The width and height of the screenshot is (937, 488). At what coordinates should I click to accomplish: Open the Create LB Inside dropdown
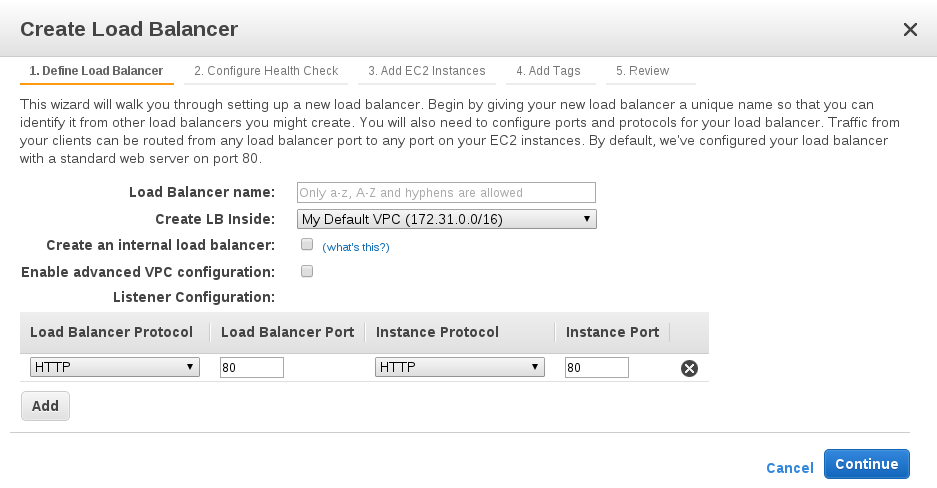click(446, 219)
